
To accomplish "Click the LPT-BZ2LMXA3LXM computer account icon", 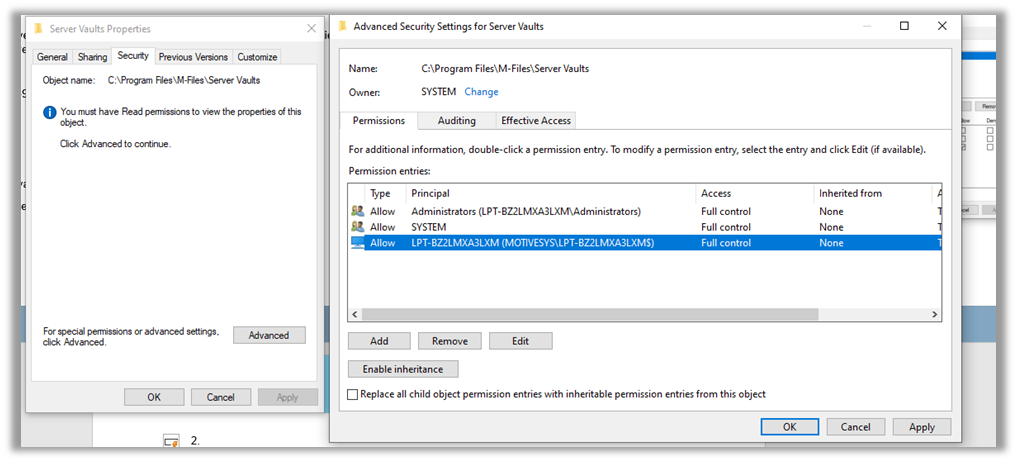I will pyautogui.click(x=357, y=243).
